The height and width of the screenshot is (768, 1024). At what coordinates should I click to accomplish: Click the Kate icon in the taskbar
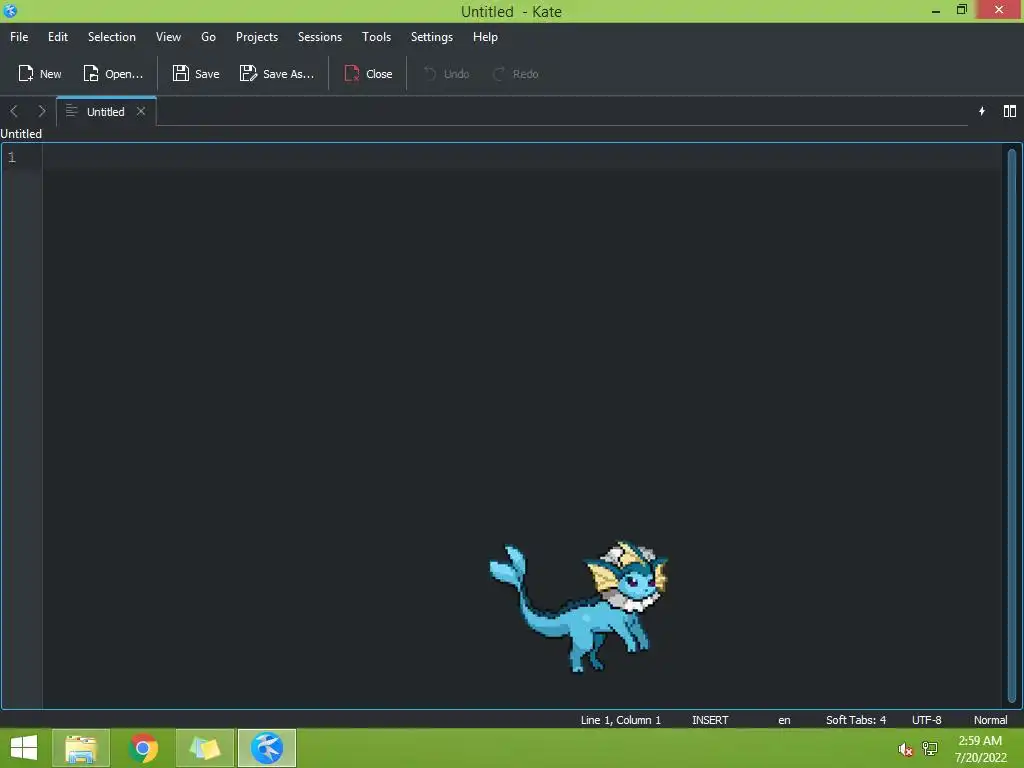click(x=267, y=748)
